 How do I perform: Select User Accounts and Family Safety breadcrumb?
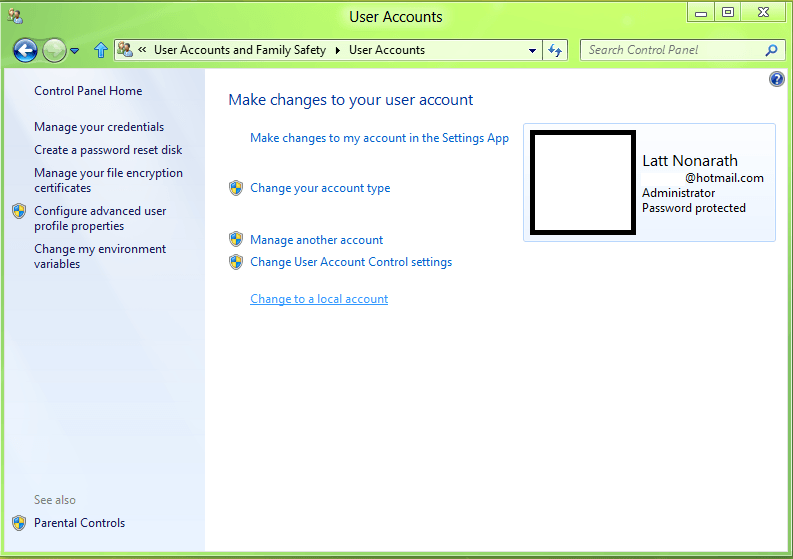click(x=239, y=50)
